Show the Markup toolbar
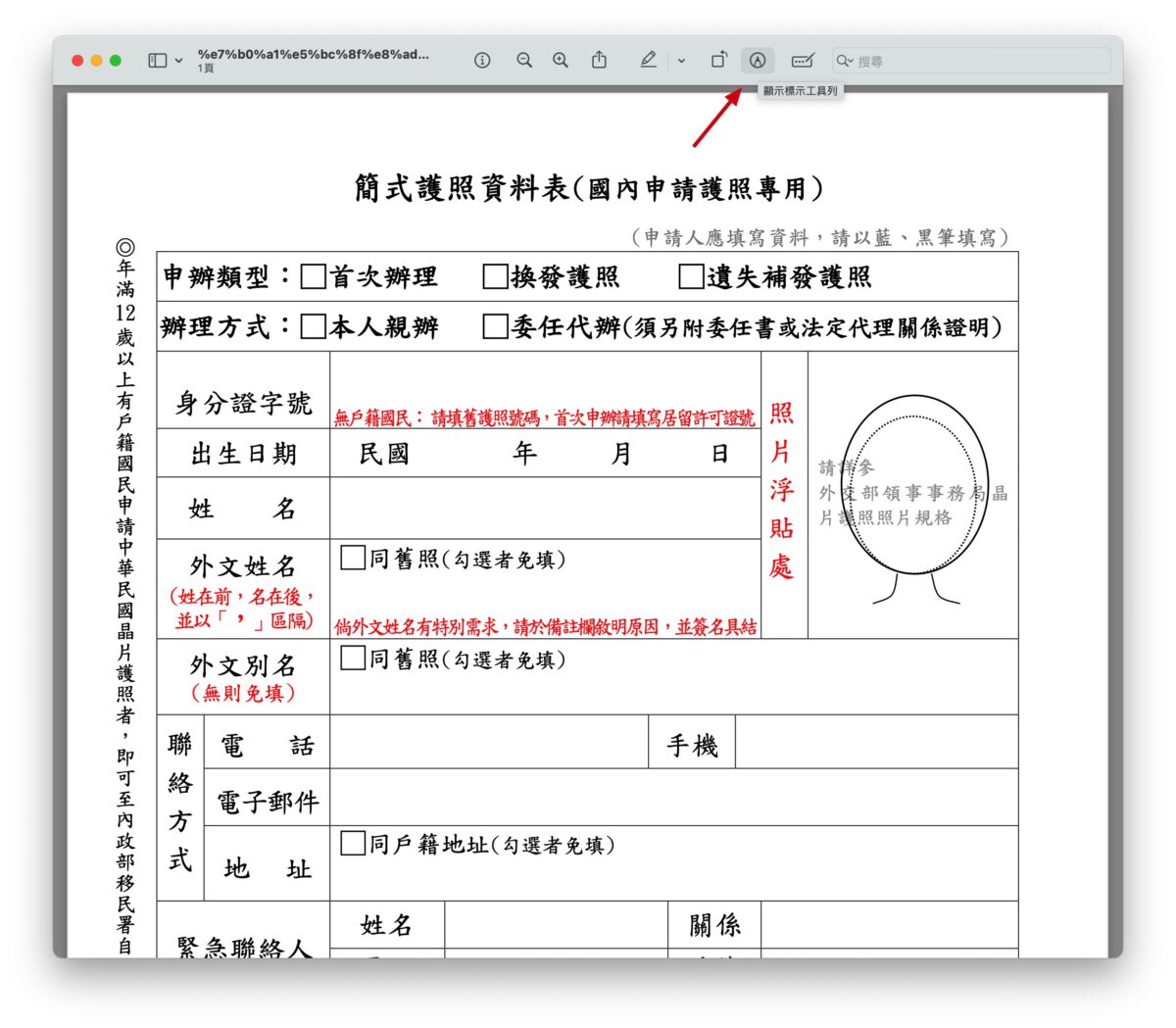The image size is (1176, 1028). pyautogui.click(x=758, y=61)
